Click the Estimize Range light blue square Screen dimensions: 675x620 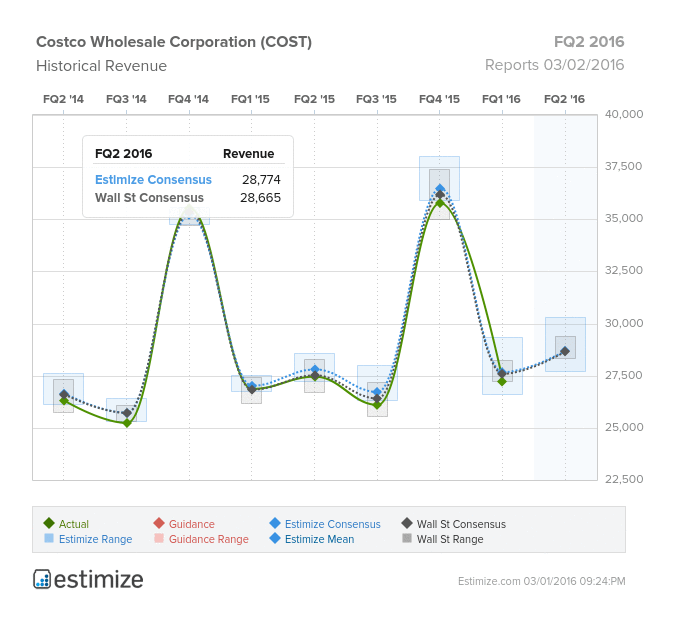click(49, 538)
